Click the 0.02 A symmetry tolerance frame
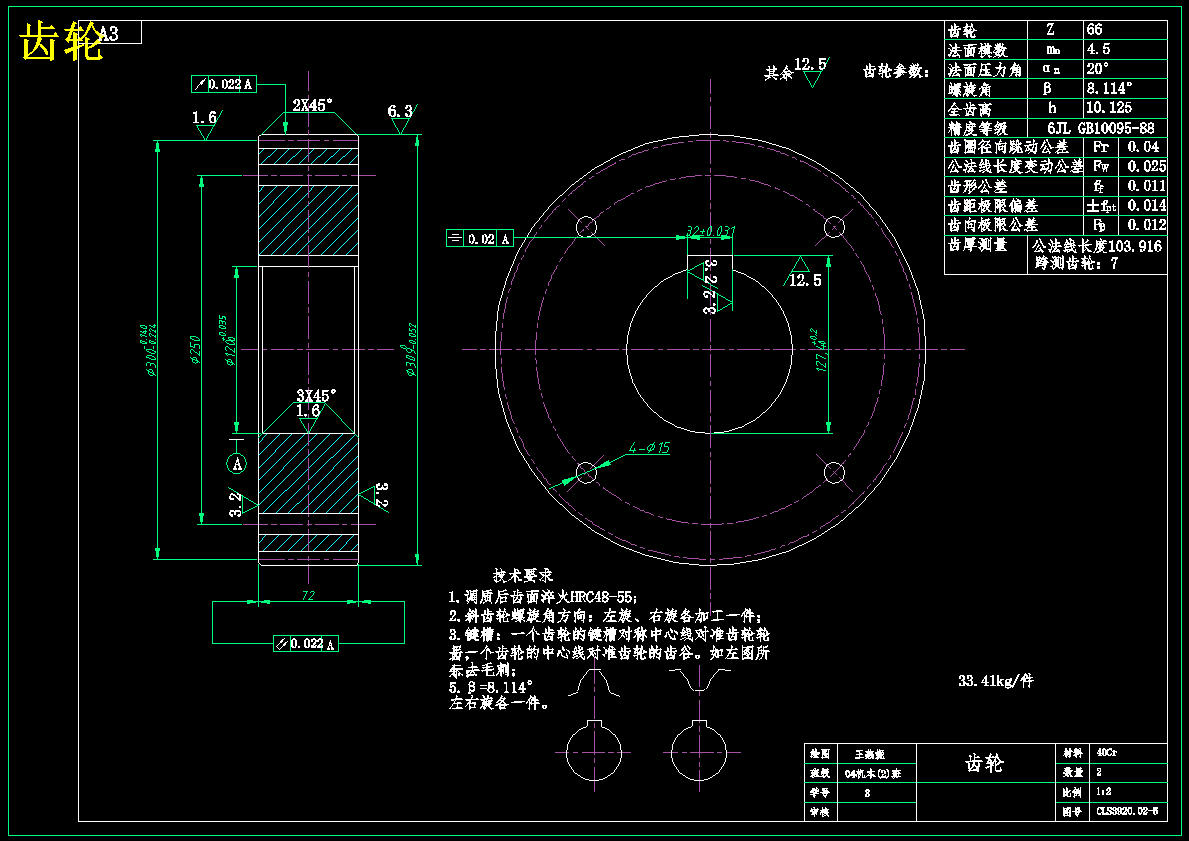Viewport: 1189px width, 841px height. point(480,239)
